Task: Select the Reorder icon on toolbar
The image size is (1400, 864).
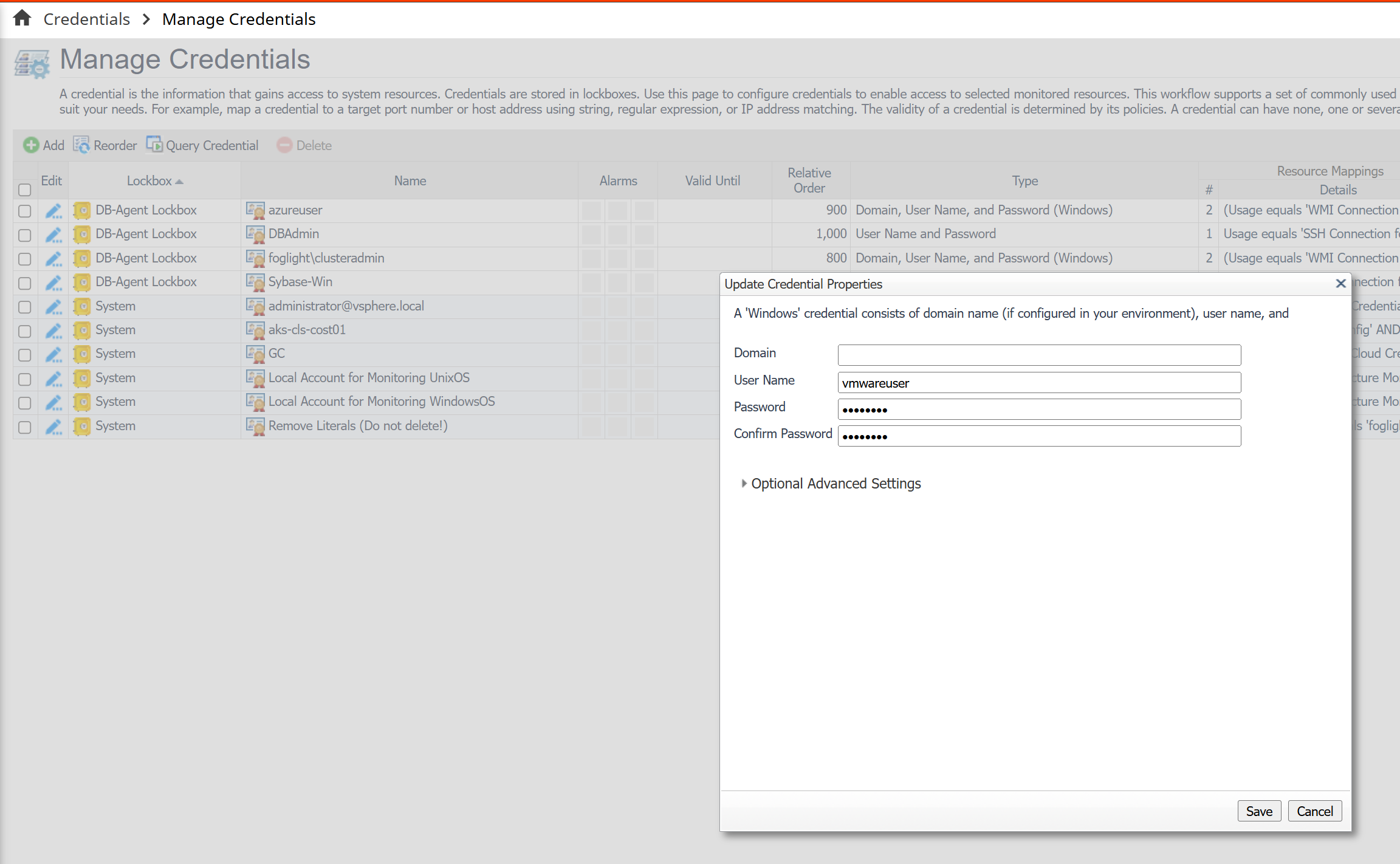Action: [x=80, y=145]
